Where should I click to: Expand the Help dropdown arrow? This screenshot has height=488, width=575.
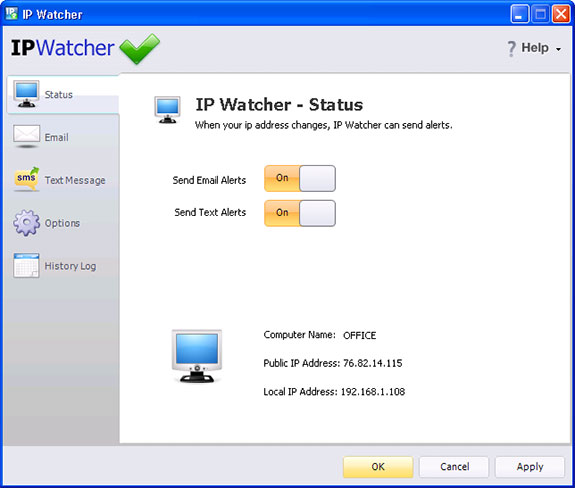click(x=558, y=49)
